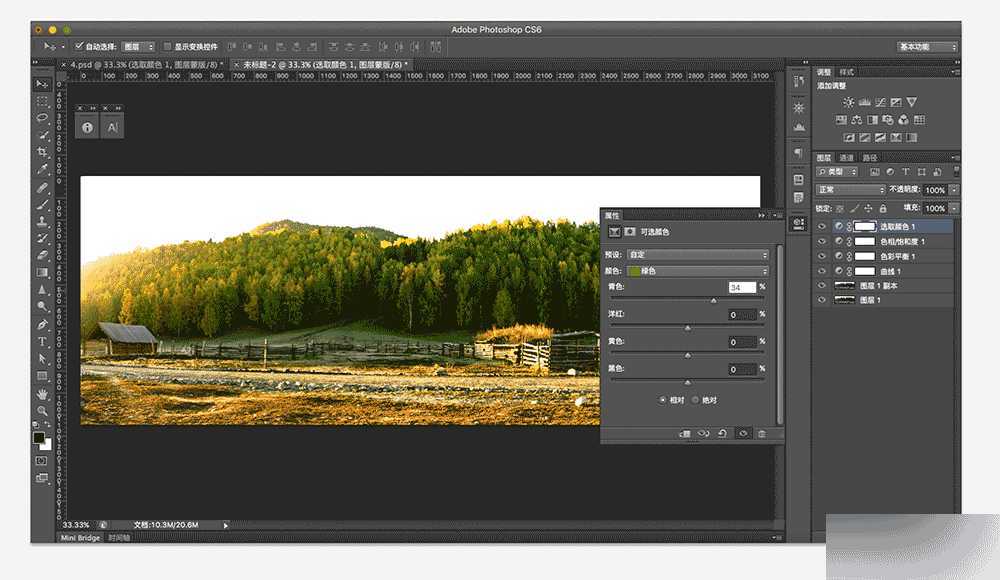1000x580 pixels.
Task: Select the Move tool in the toolbar
Action: click(x=43, y=85)
